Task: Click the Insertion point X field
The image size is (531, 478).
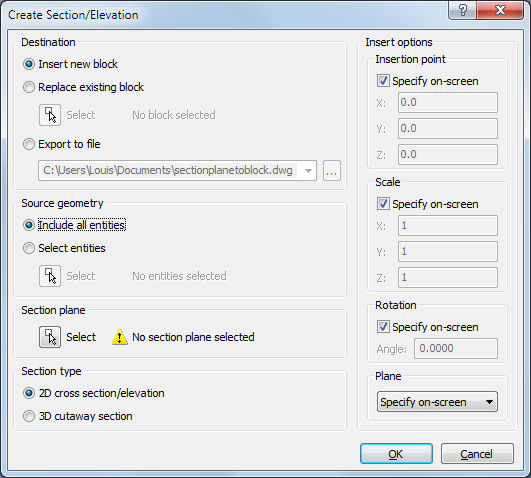Action: pyautogui.click(x=448, y=102)
